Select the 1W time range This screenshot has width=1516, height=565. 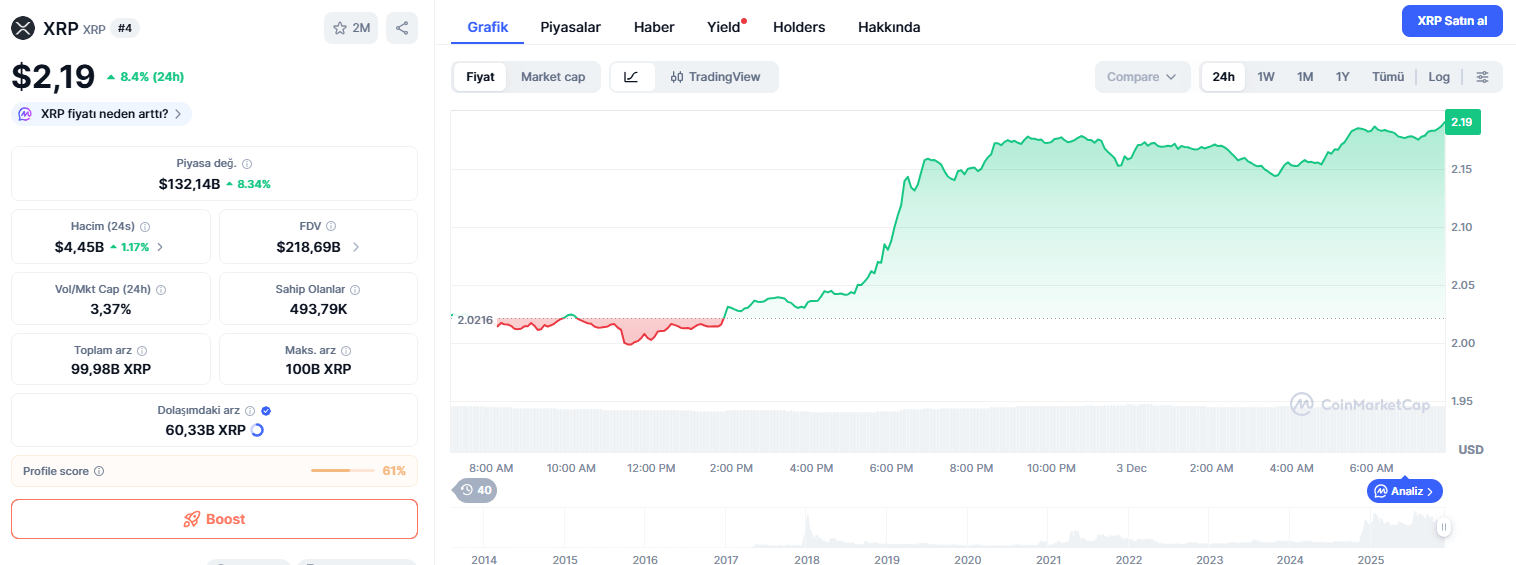coord(1266,77)
